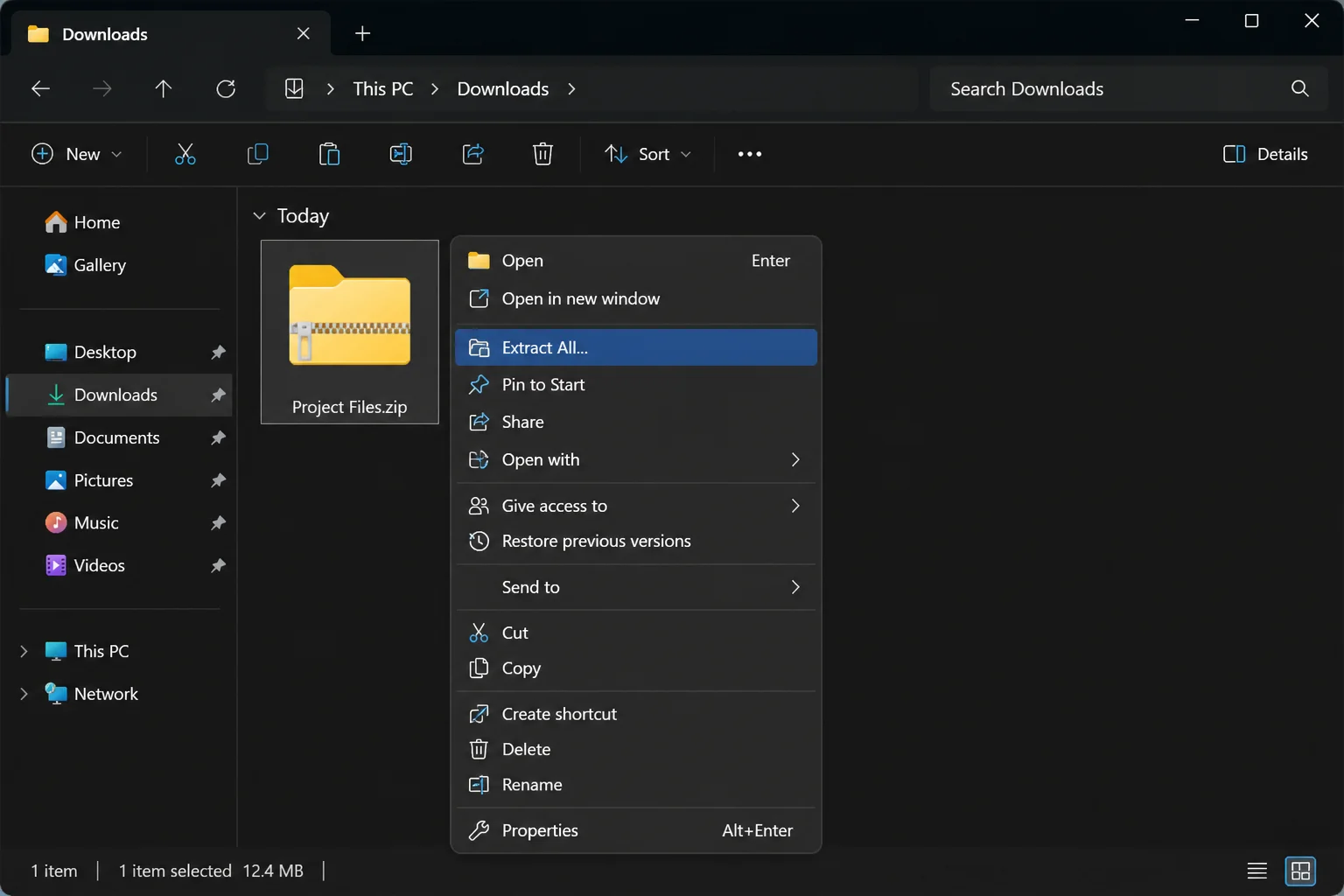Click the Downloads tab title
Screen dimensions: 1344x896
105,34
